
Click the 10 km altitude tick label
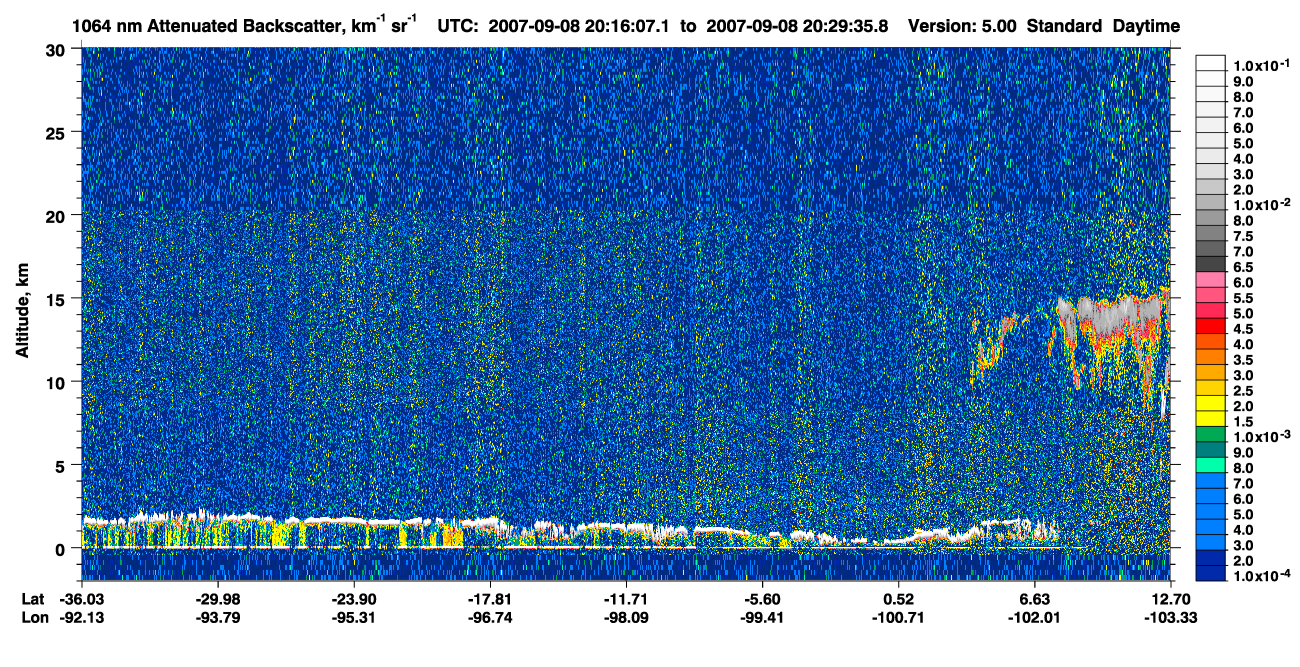click(57, 382)
